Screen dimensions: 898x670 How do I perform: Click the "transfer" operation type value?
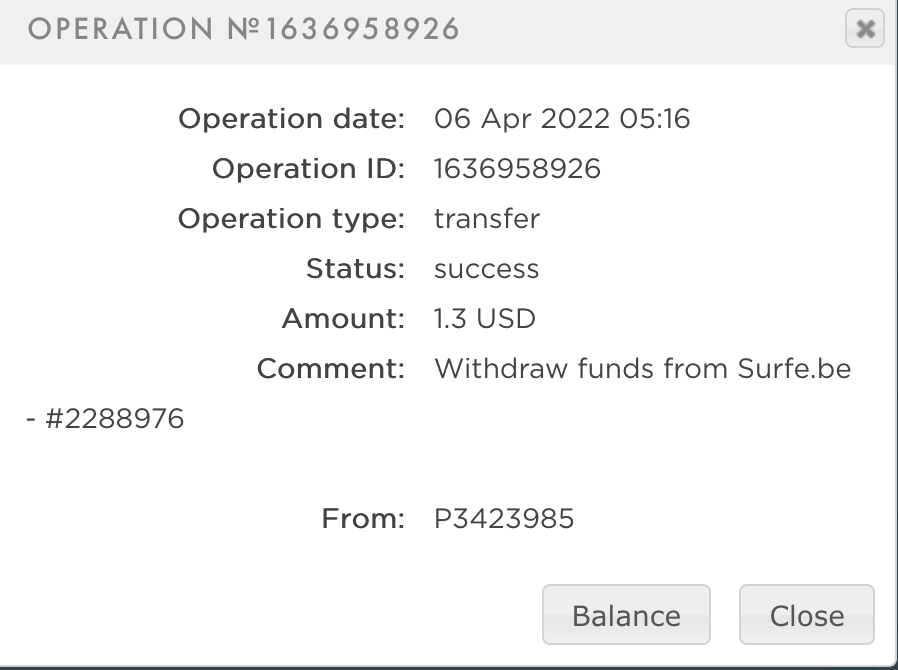pyautogui.click(x=487, y=219)
